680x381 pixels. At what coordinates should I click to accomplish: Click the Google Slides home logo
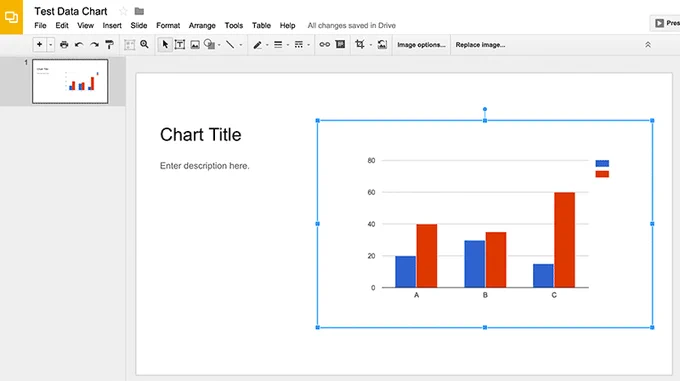click(11, 17)
